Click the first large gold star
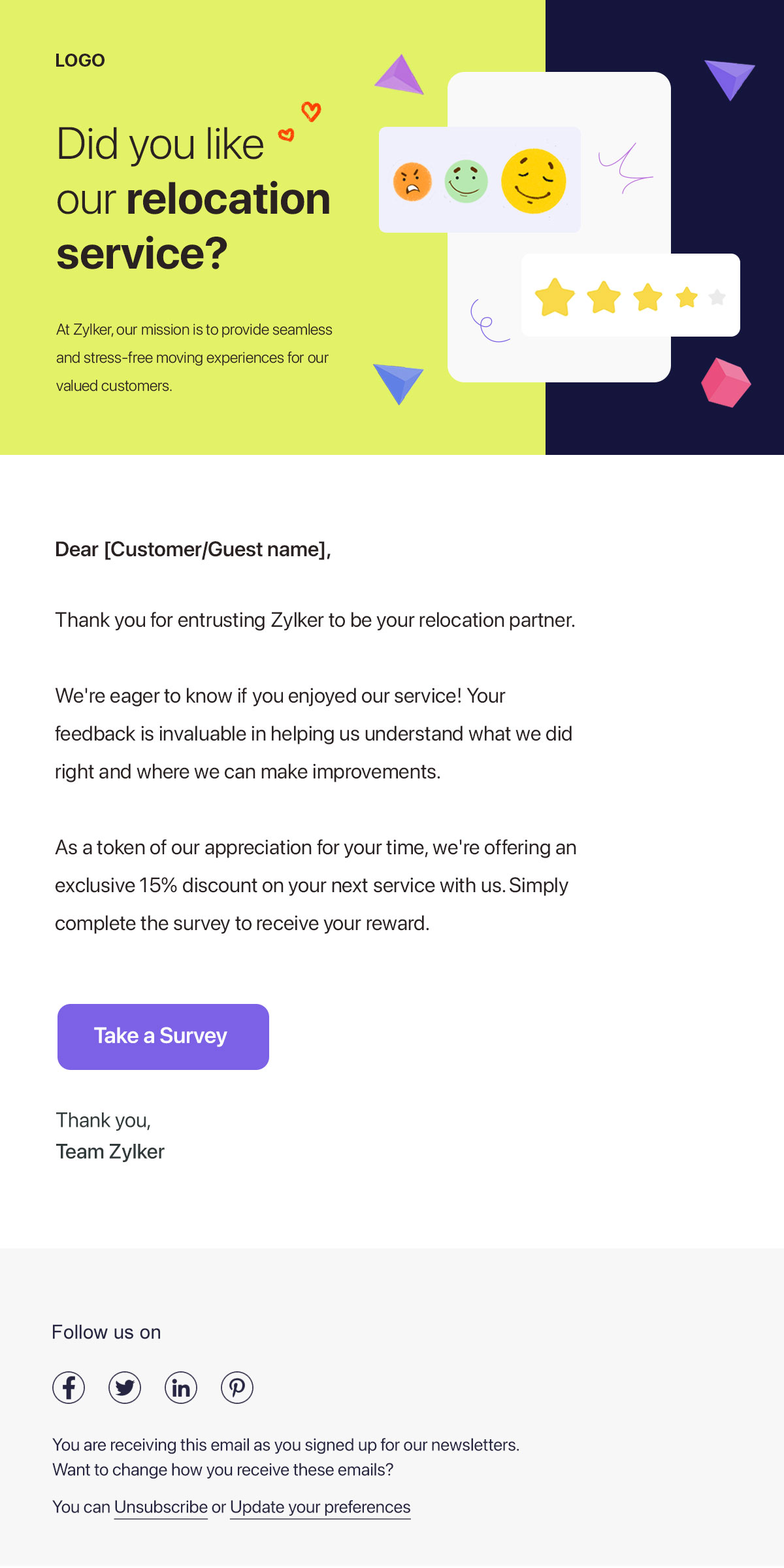 click(555, 297)
